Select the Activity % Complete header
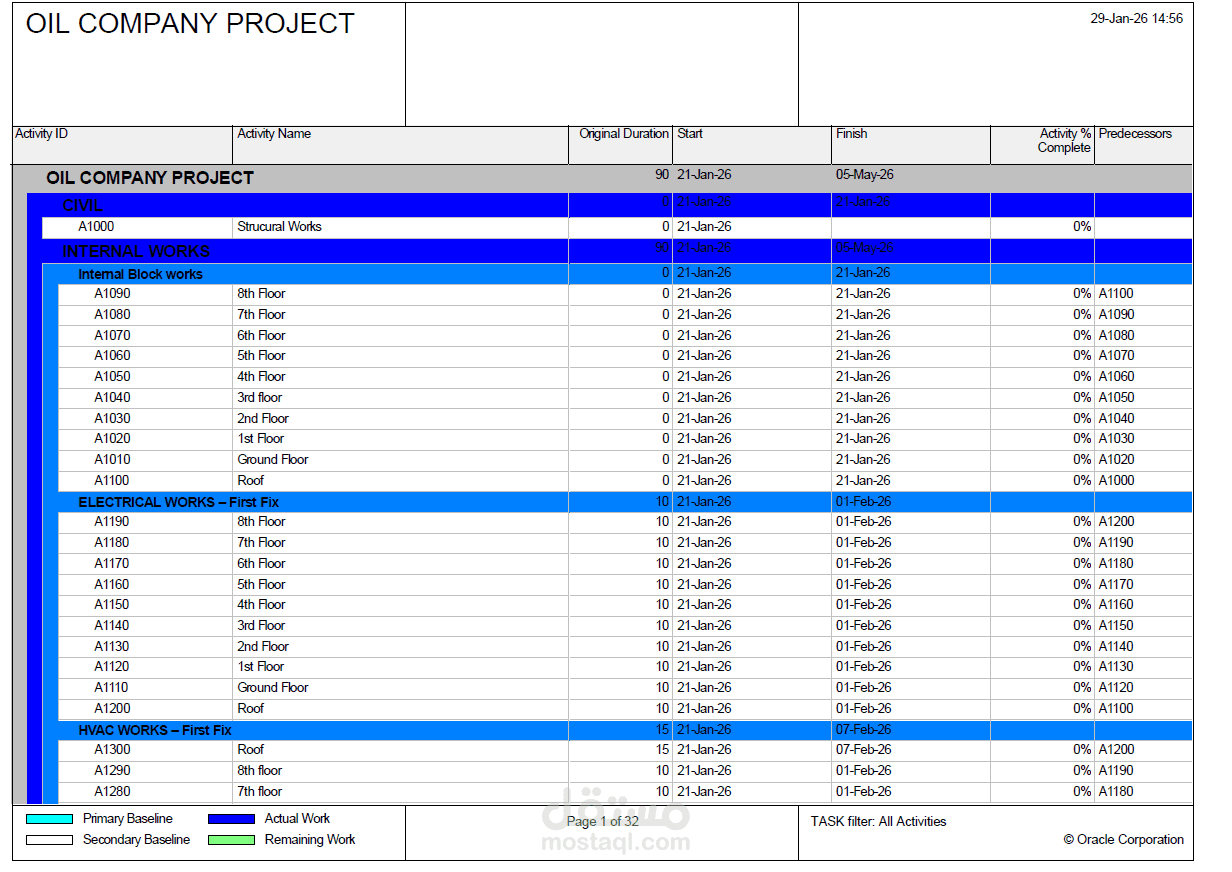 pos(1042,145)
